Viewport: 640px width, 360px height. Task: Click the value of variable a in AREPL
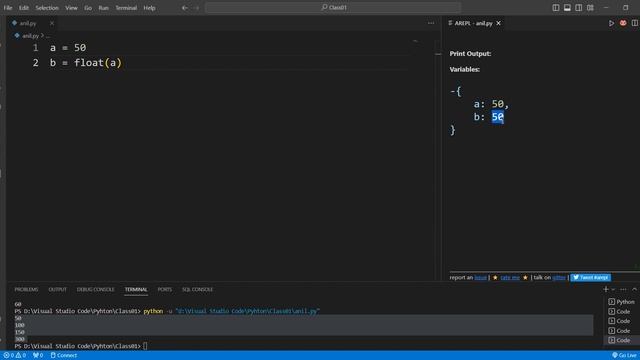498,104
